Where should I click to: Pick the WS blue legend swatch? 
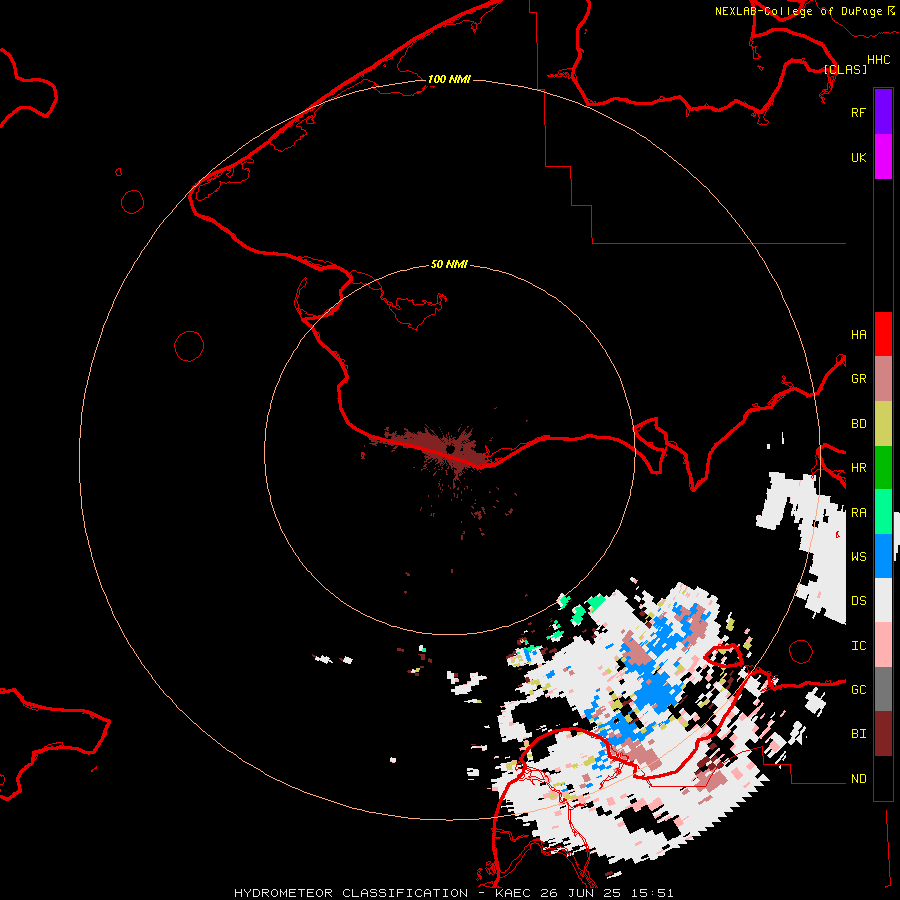[x=883, y=556]
